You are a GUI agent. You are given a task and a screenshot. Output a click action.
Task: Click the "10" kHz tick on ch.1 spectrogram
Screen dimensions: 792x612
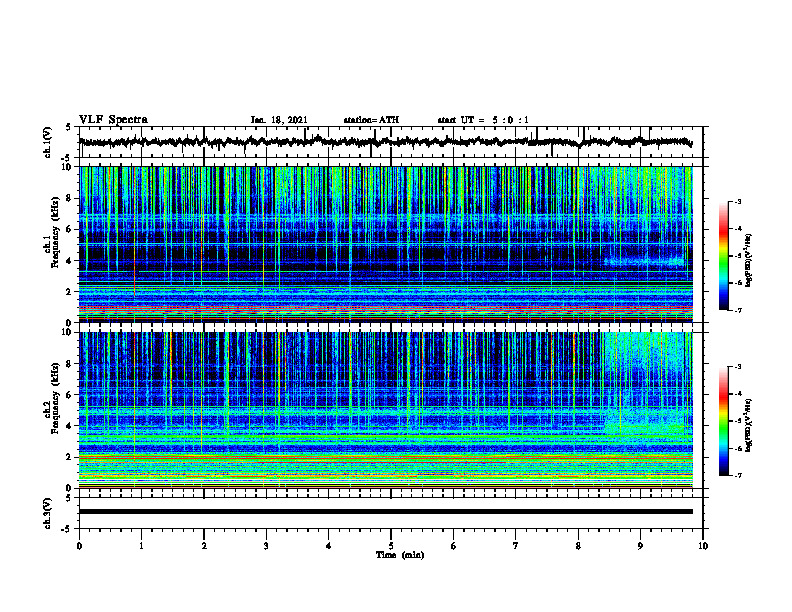point(68,167)
